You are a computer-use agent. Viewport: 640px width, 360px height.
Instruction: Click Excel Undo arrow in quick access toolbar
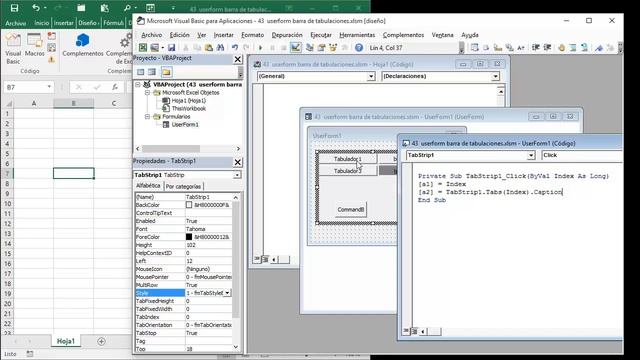36,8
